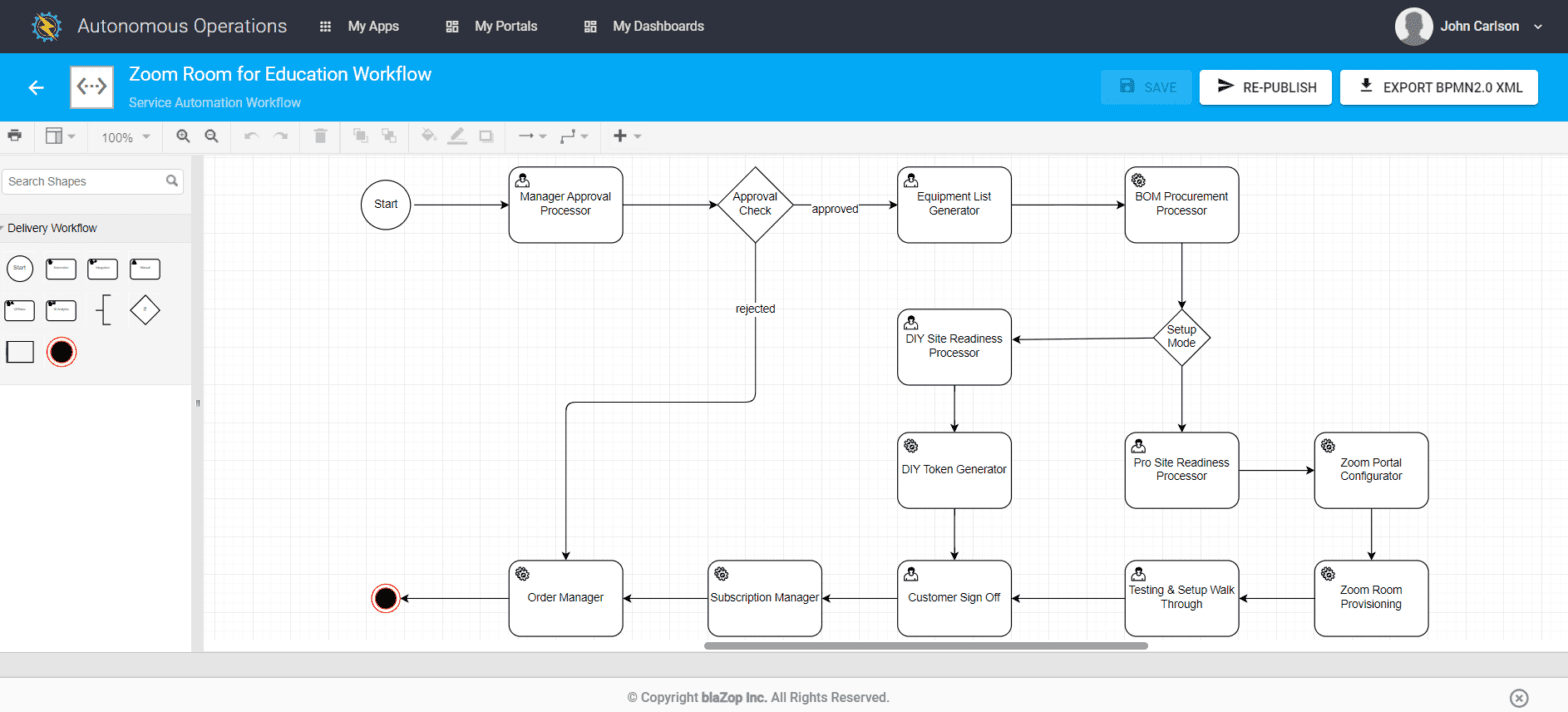Click the print icon in the toolbar
This screenshot has height=712, width=1568.
[14, 135]
